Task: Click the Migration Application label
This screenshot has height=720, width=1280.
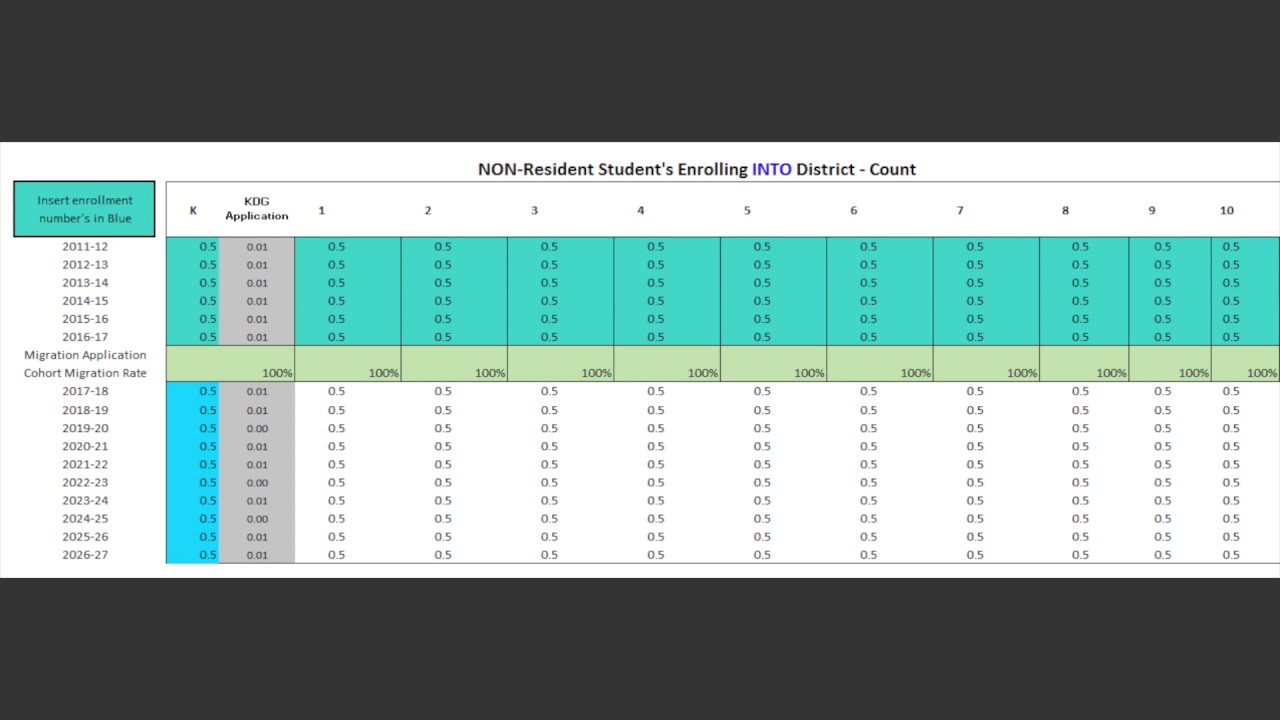Action: click(x=85, y=355)
